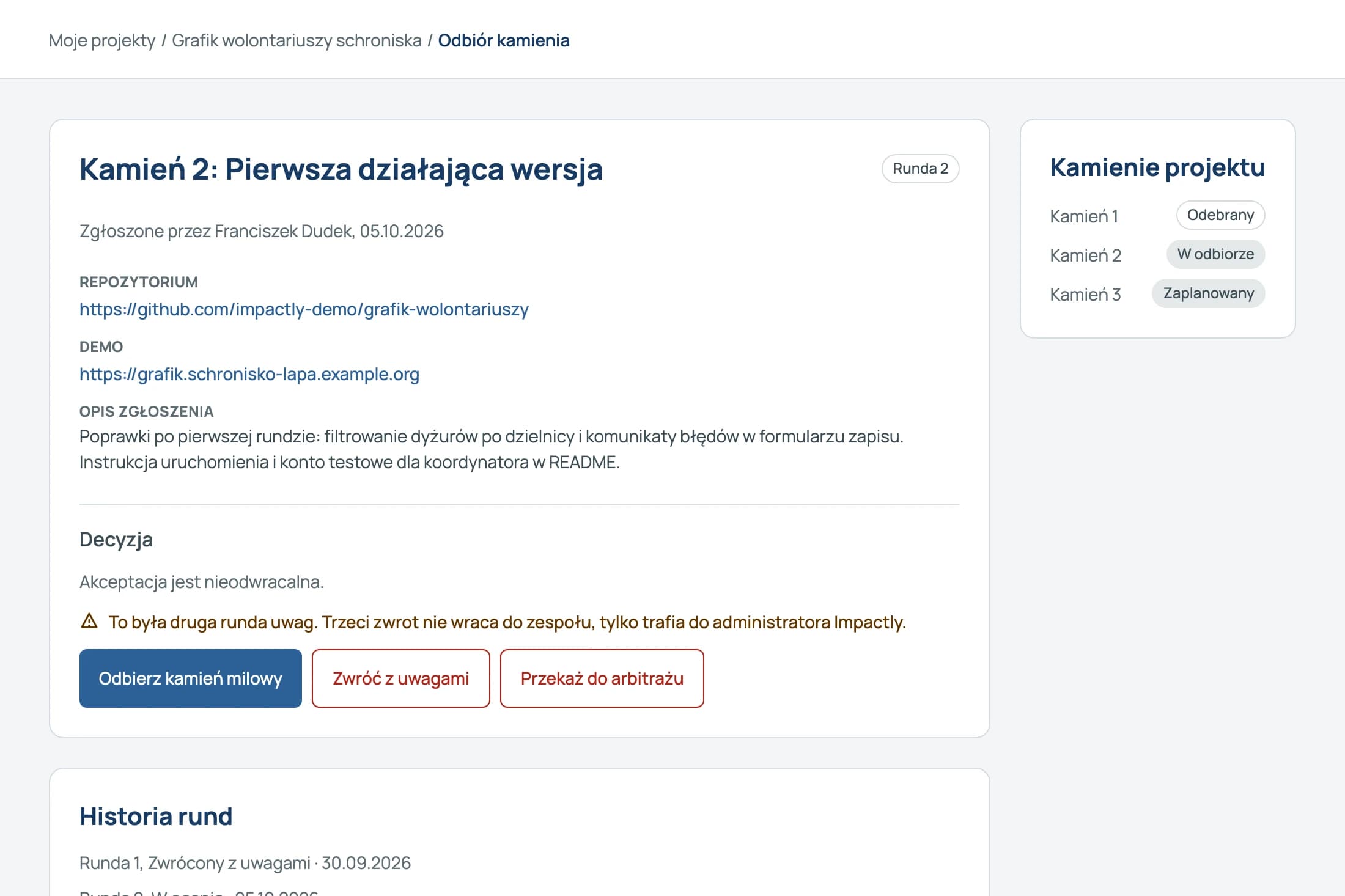Go to 'Moje projekty' breadcrumb
The image size is (1345, 896).
102,40
